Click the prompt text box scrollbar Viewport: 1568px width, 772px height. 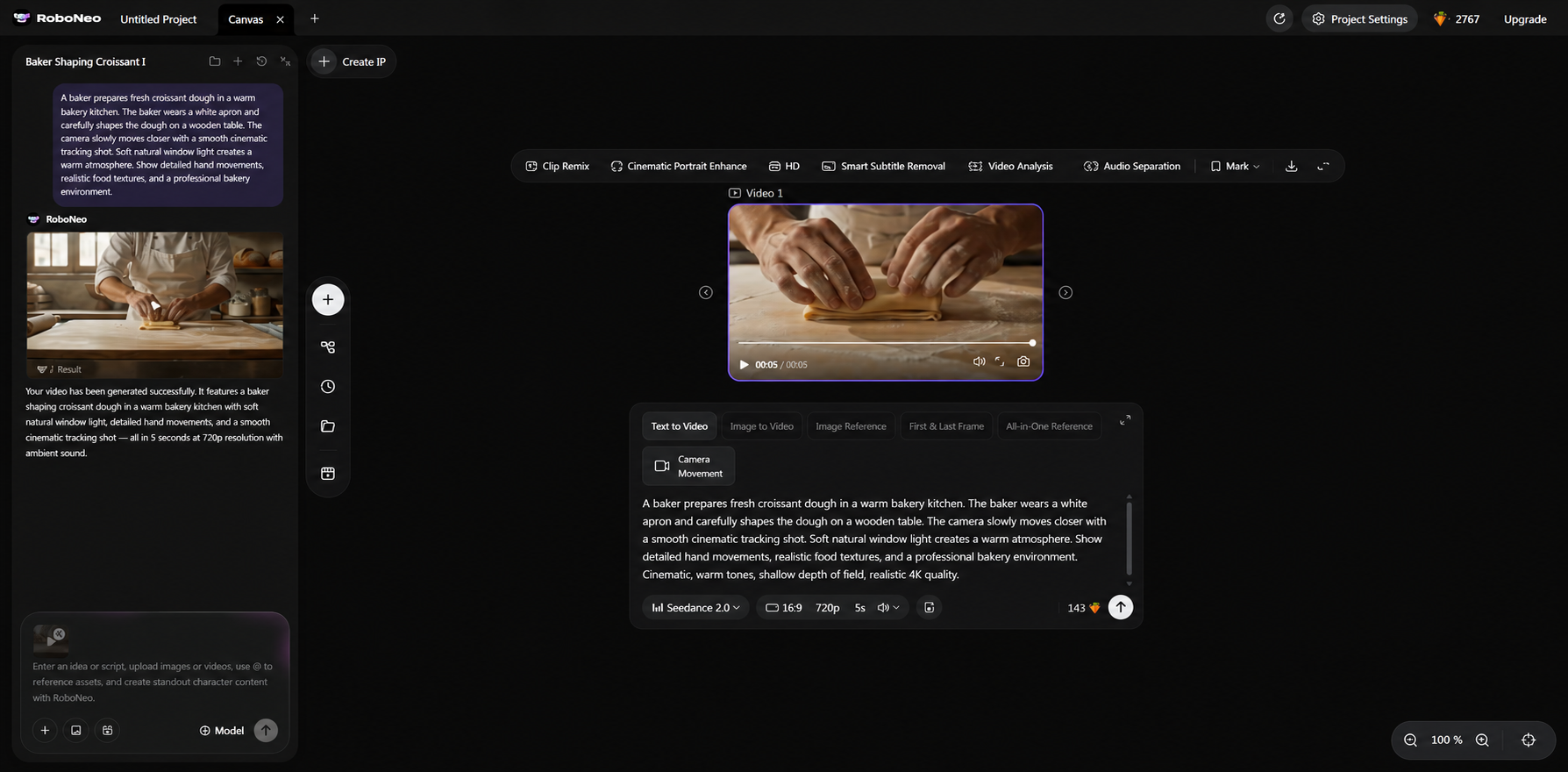pyautogui.click(x=1129, y=539)
